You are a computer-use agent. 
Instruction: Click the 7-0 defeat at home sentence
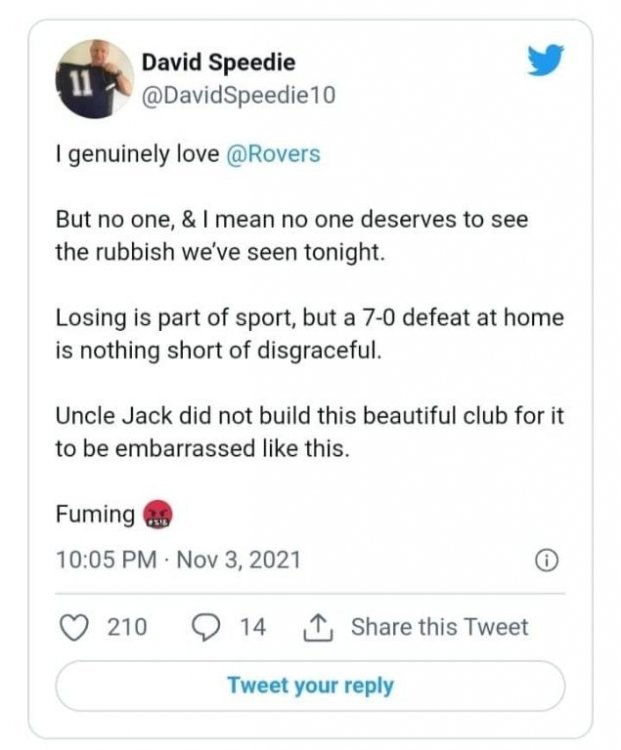pos(308,333)
